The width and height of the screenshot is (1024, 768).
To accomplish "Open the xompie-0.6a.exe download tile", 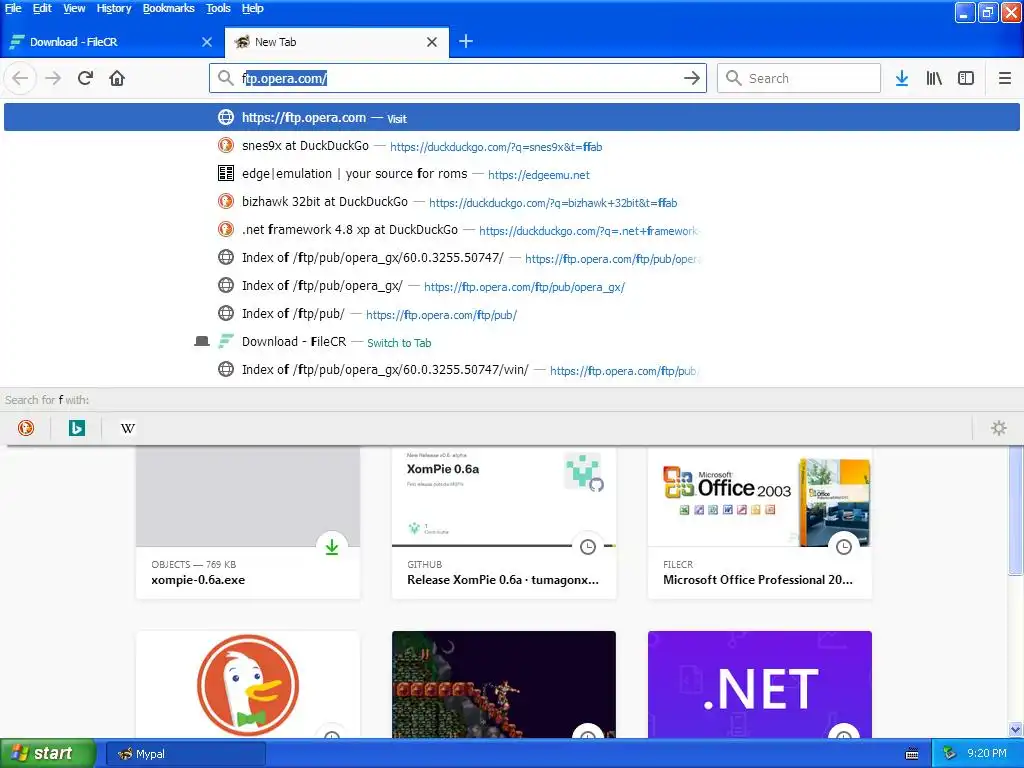I will (248, 522).
